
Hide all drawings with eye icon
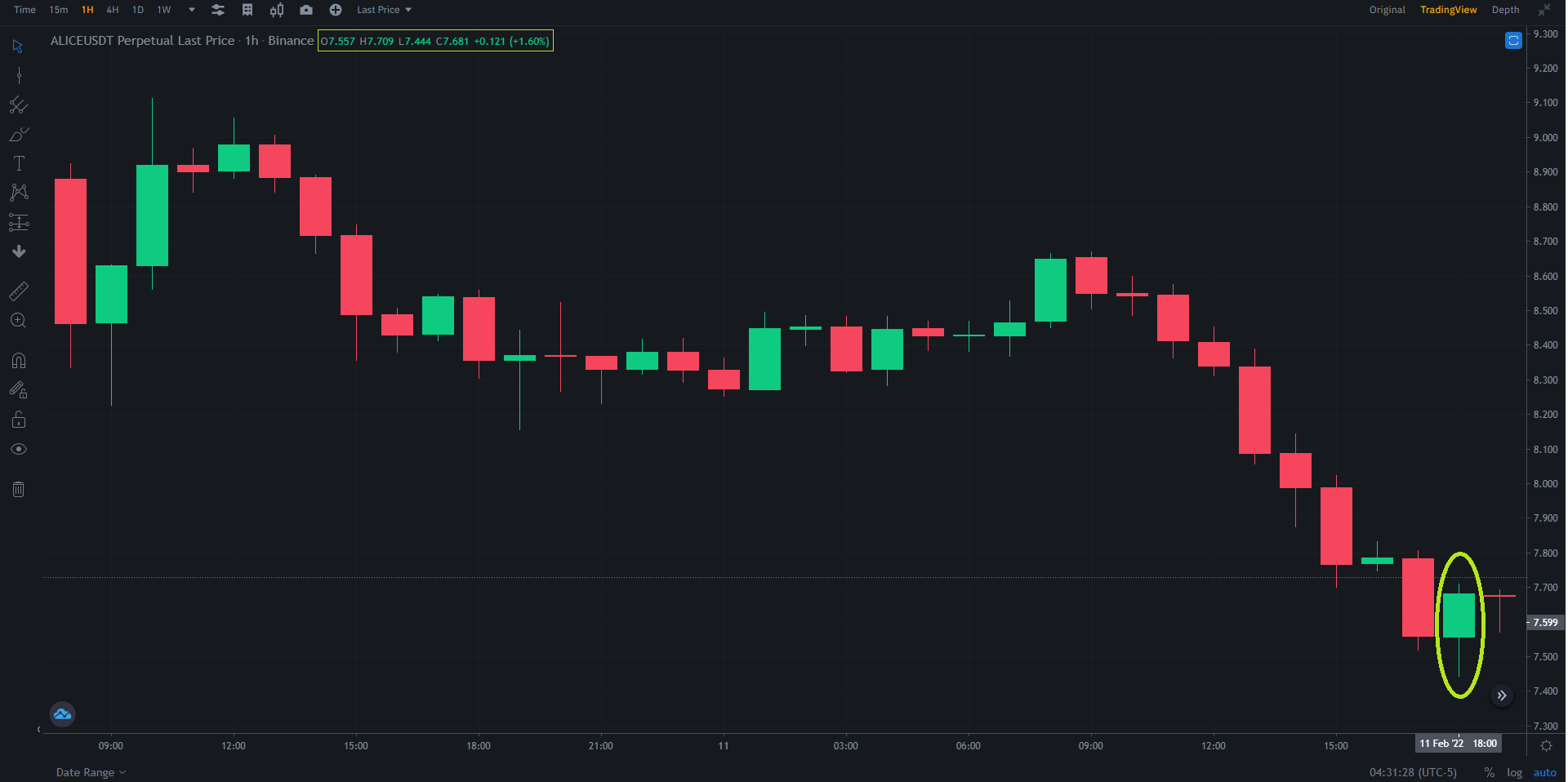tap(18, 449)
